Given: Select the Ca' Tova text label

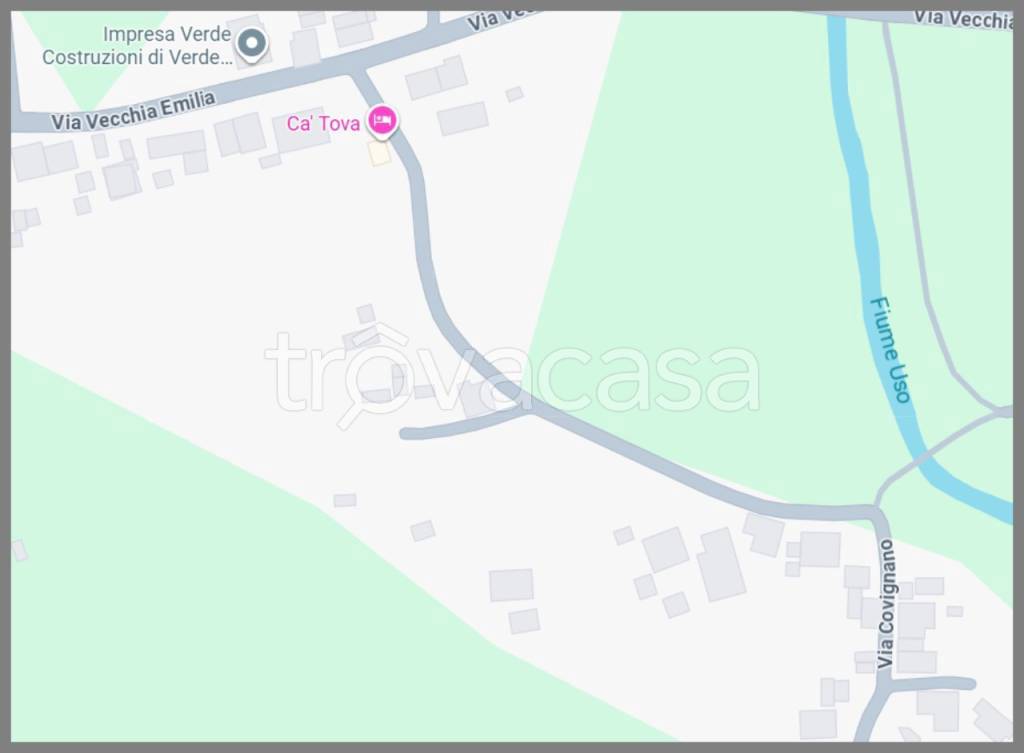Looking at the screenshot, I should coord(323,123).
